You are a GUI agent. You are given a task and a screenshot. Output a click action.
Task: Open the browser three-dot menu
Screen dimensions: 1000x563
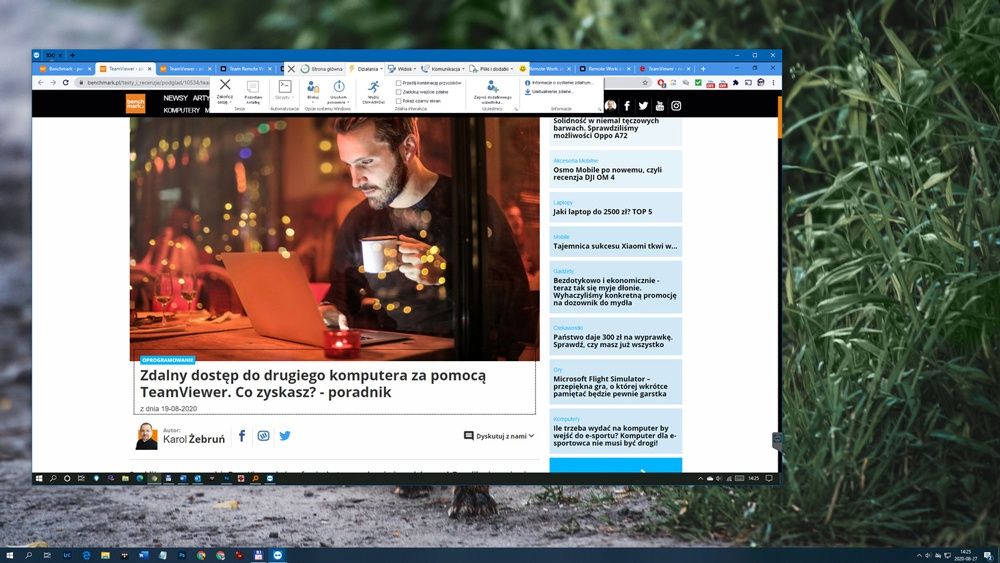773,83
